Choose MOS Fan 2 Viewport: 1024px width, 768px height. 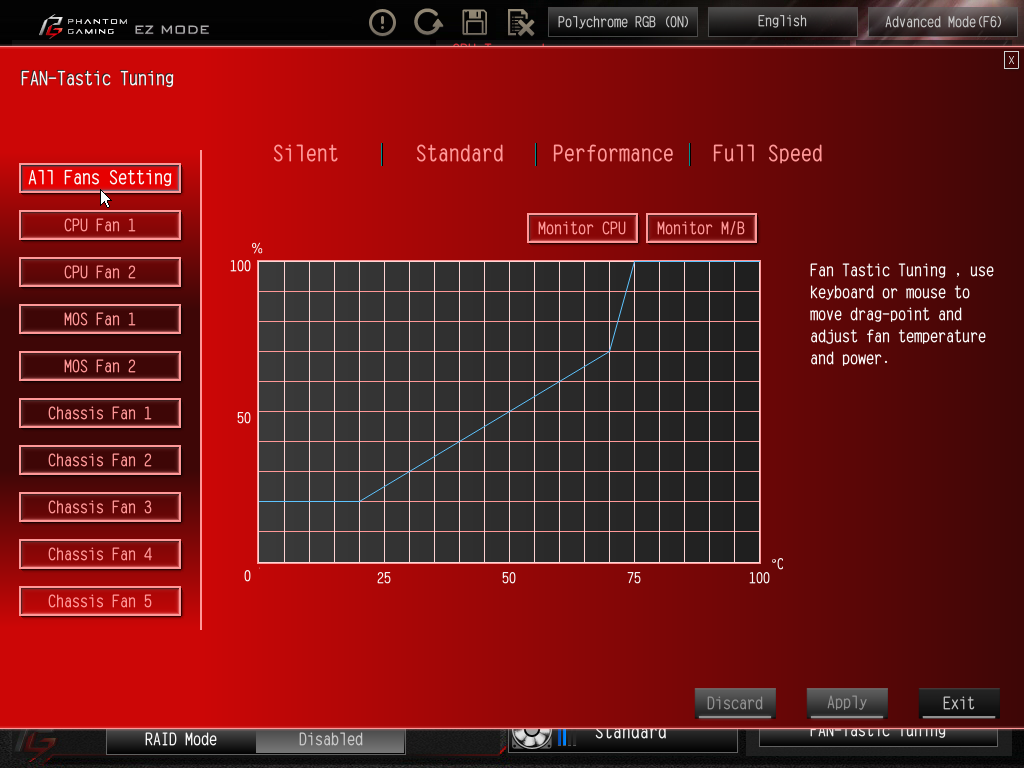pyautogui.click(x=100, y=366)
